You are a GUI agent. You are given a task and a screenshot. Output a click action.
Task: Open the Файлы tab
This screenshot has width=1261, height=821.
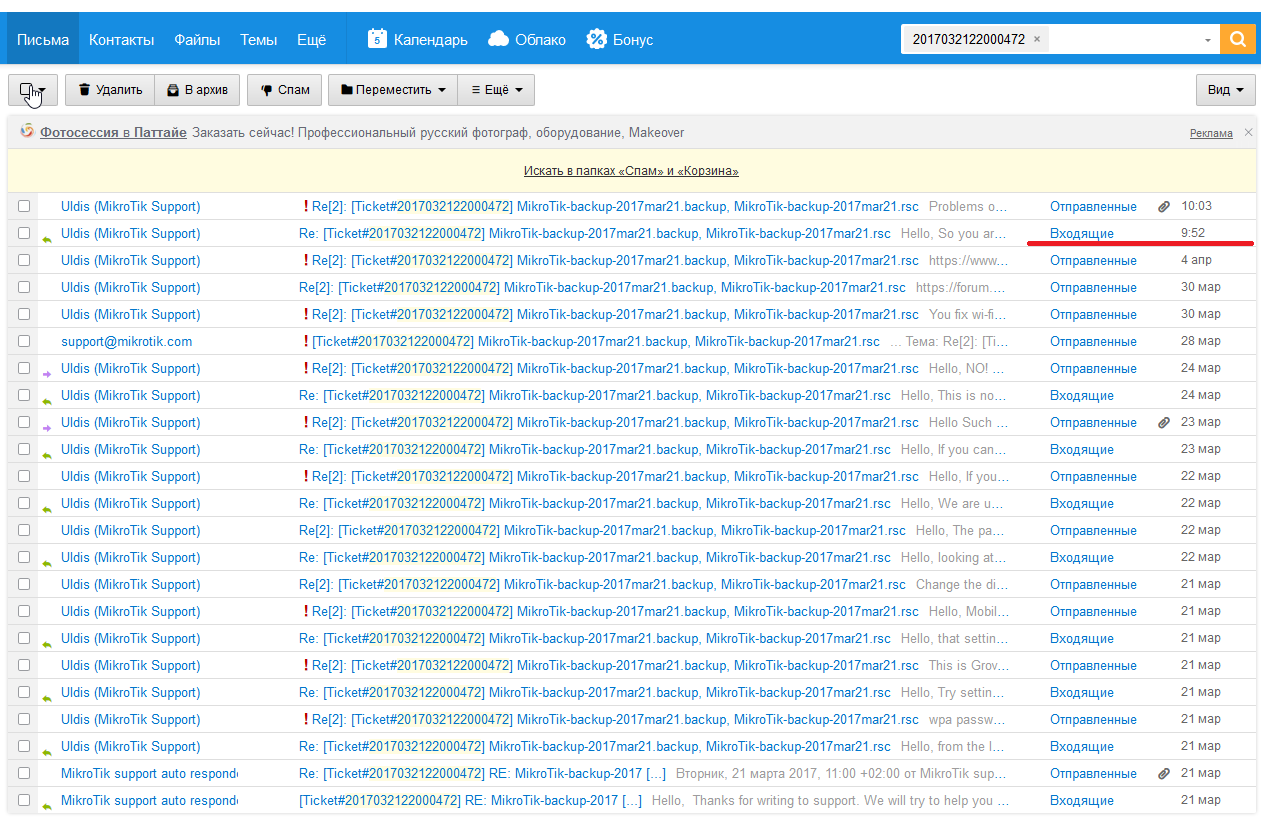click(197, 40)
